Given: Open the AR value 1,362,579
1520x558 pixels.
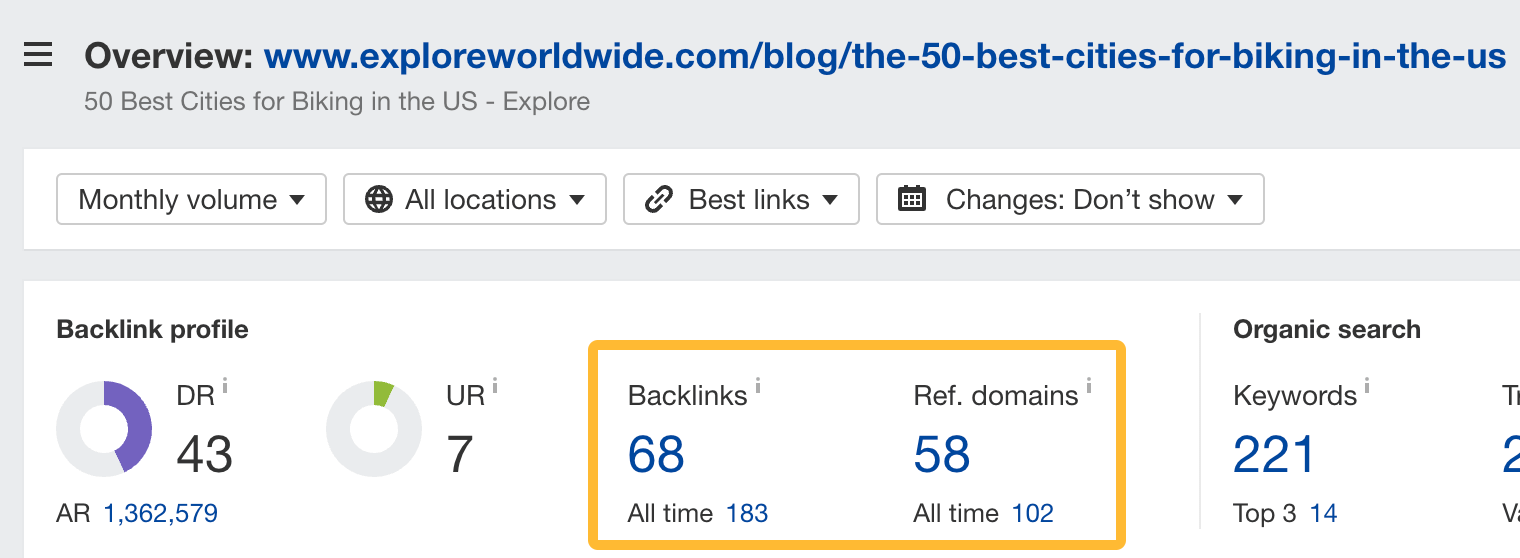Looking at the screenshot, I should 161,514.
